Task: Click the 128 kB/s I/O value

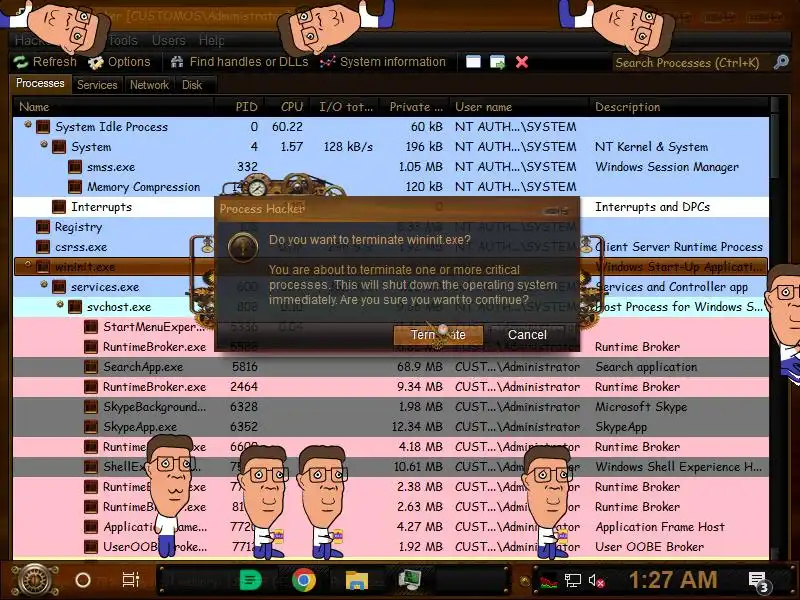Action: (x=348, y=147)
